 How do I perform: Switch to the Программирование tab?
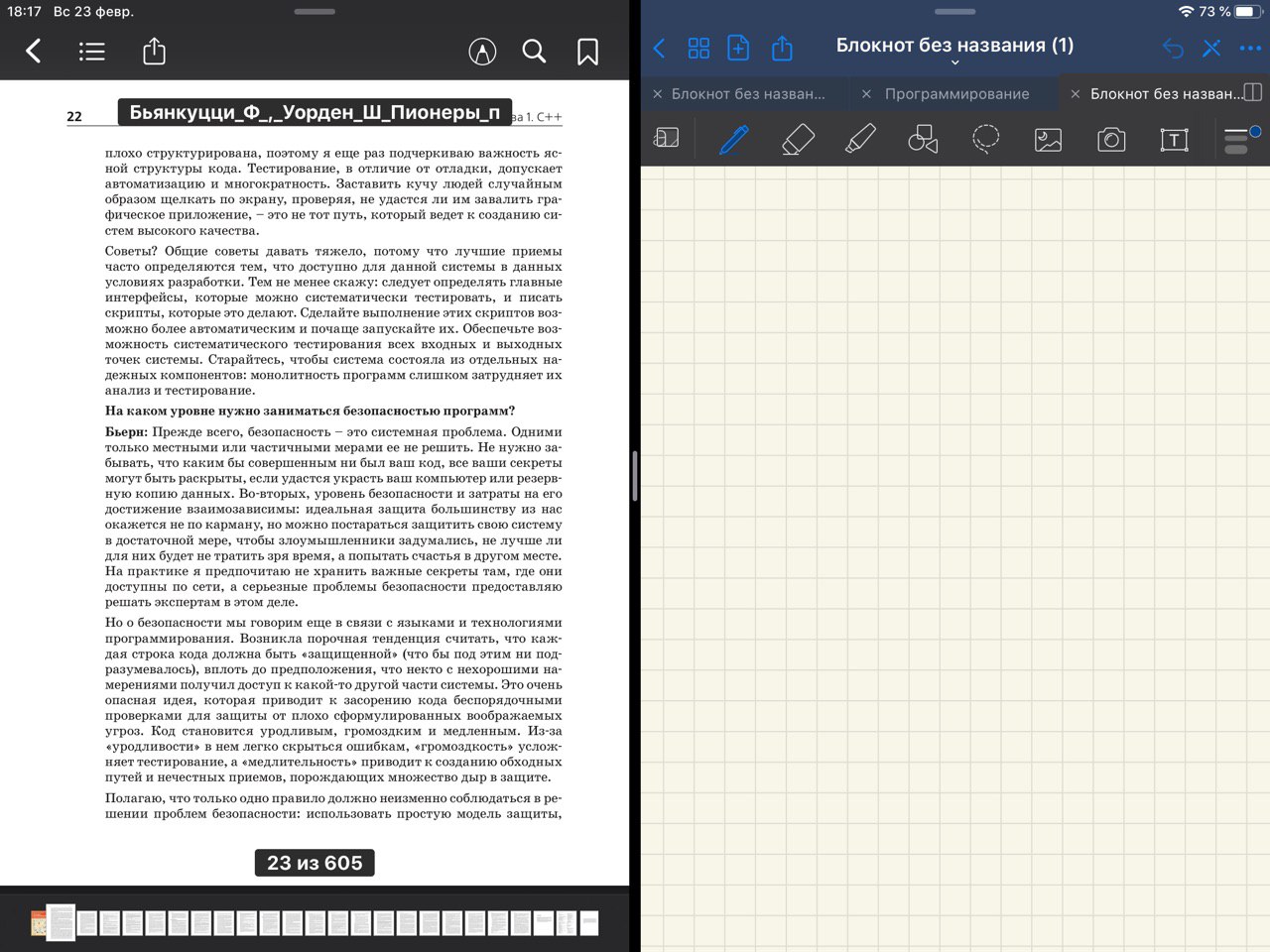coord(956,94)
